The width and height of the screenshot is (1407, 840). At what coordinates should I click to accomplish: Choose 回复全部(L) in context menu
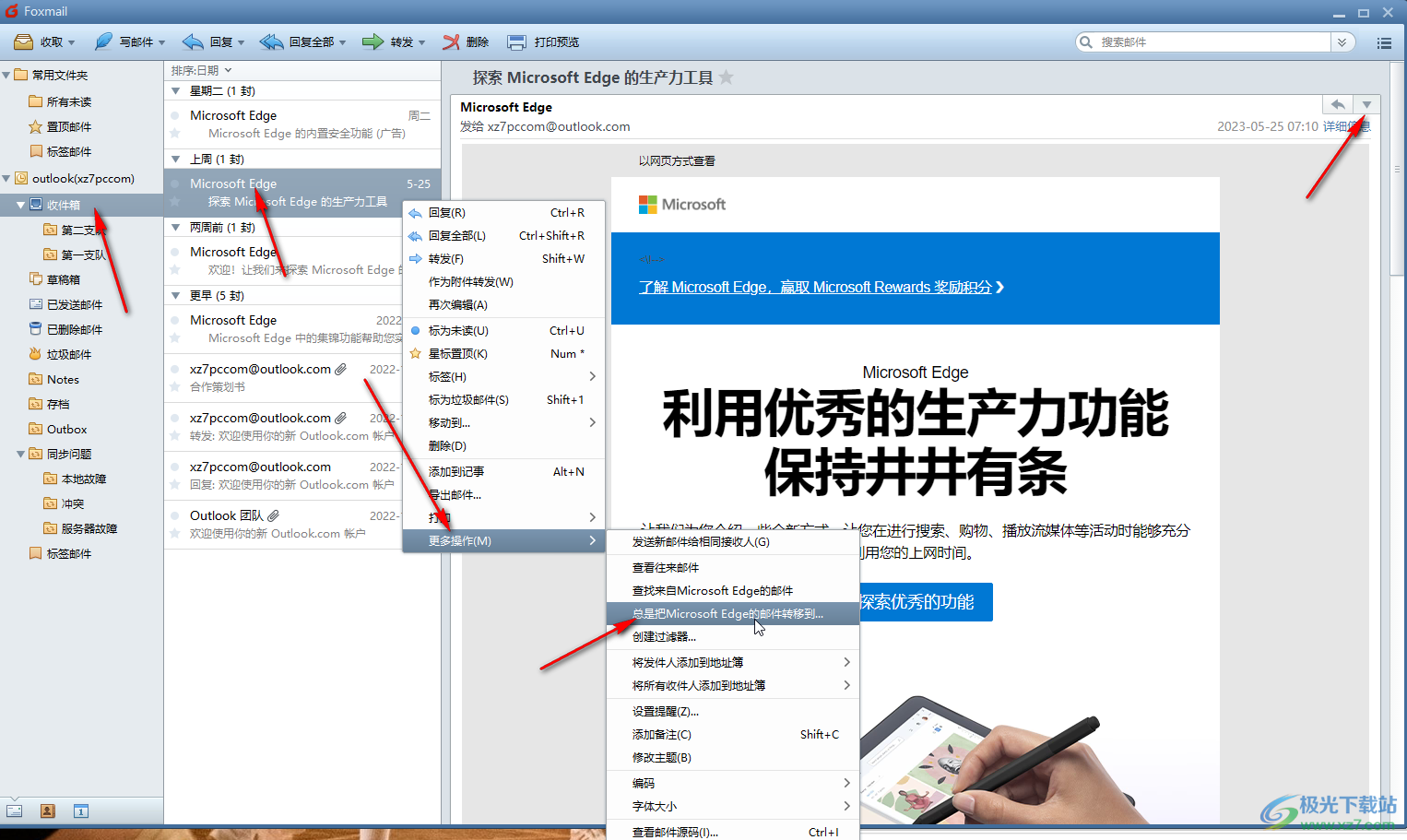pos(504,235)
